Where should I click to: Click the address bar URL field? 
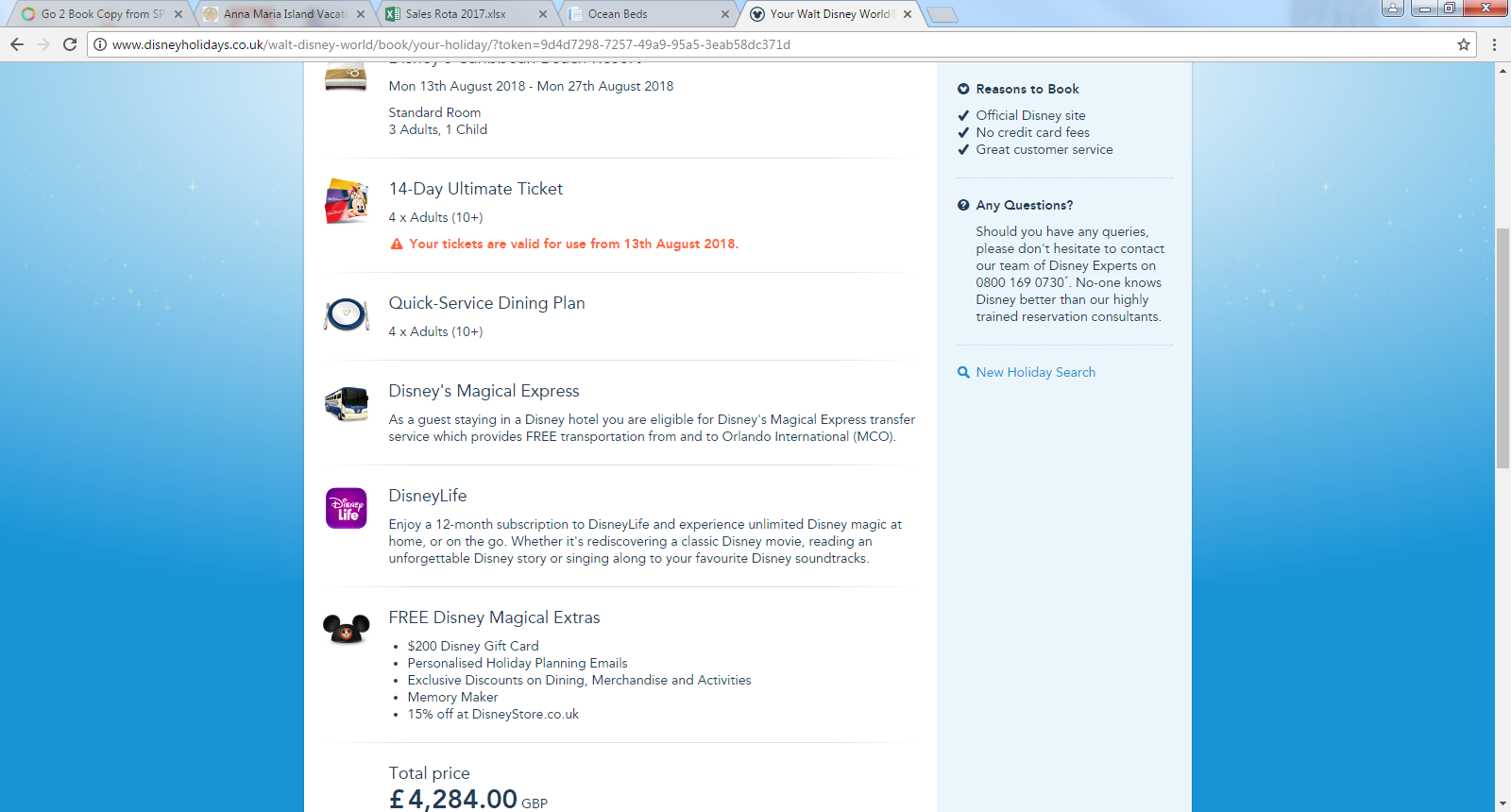[x=782, y=44]
